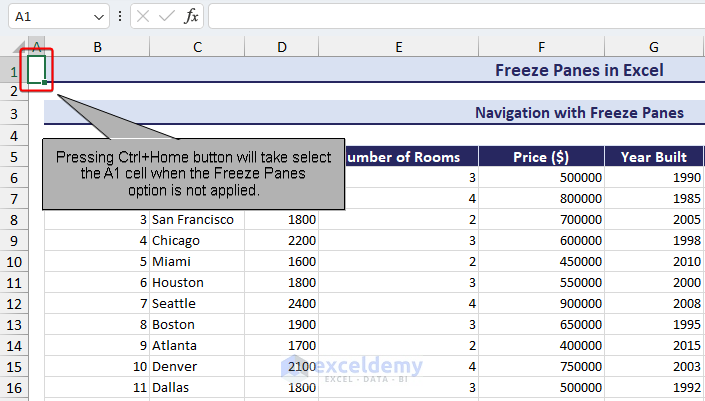Select column D header
705x401 pixels.
coord(282,48)
